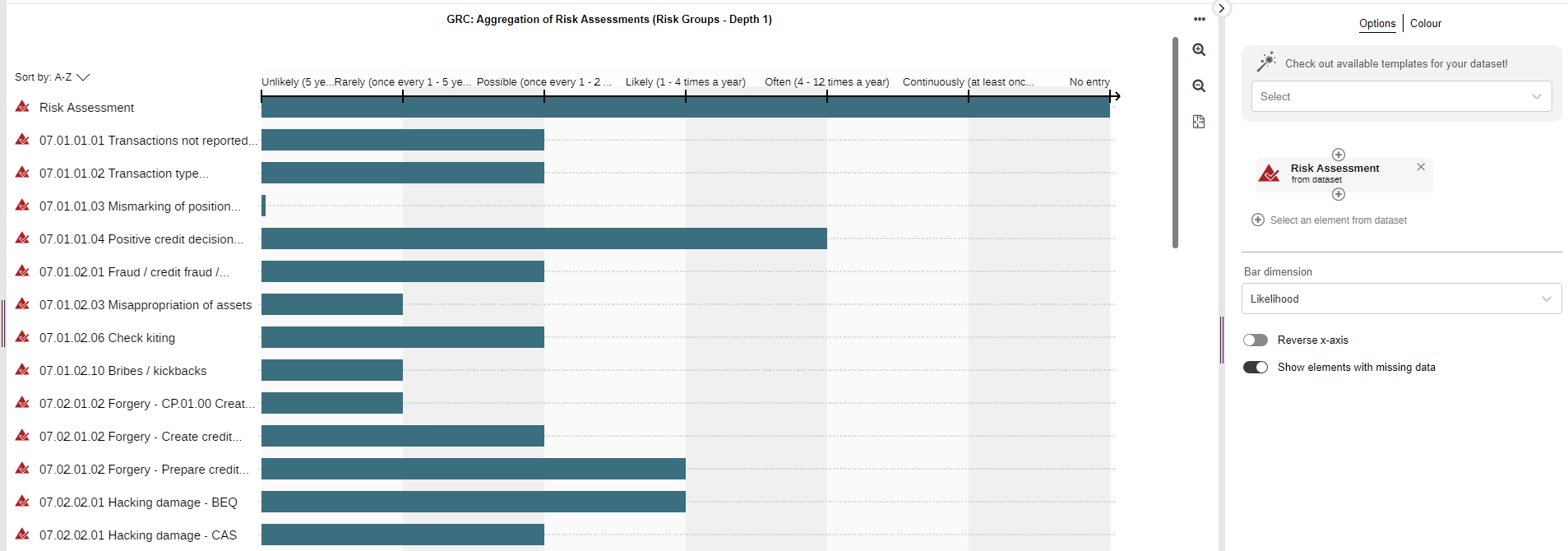Click the zoom in magnifier icon
Screen dimensions: 1568x551
[x=1199, y=50]
